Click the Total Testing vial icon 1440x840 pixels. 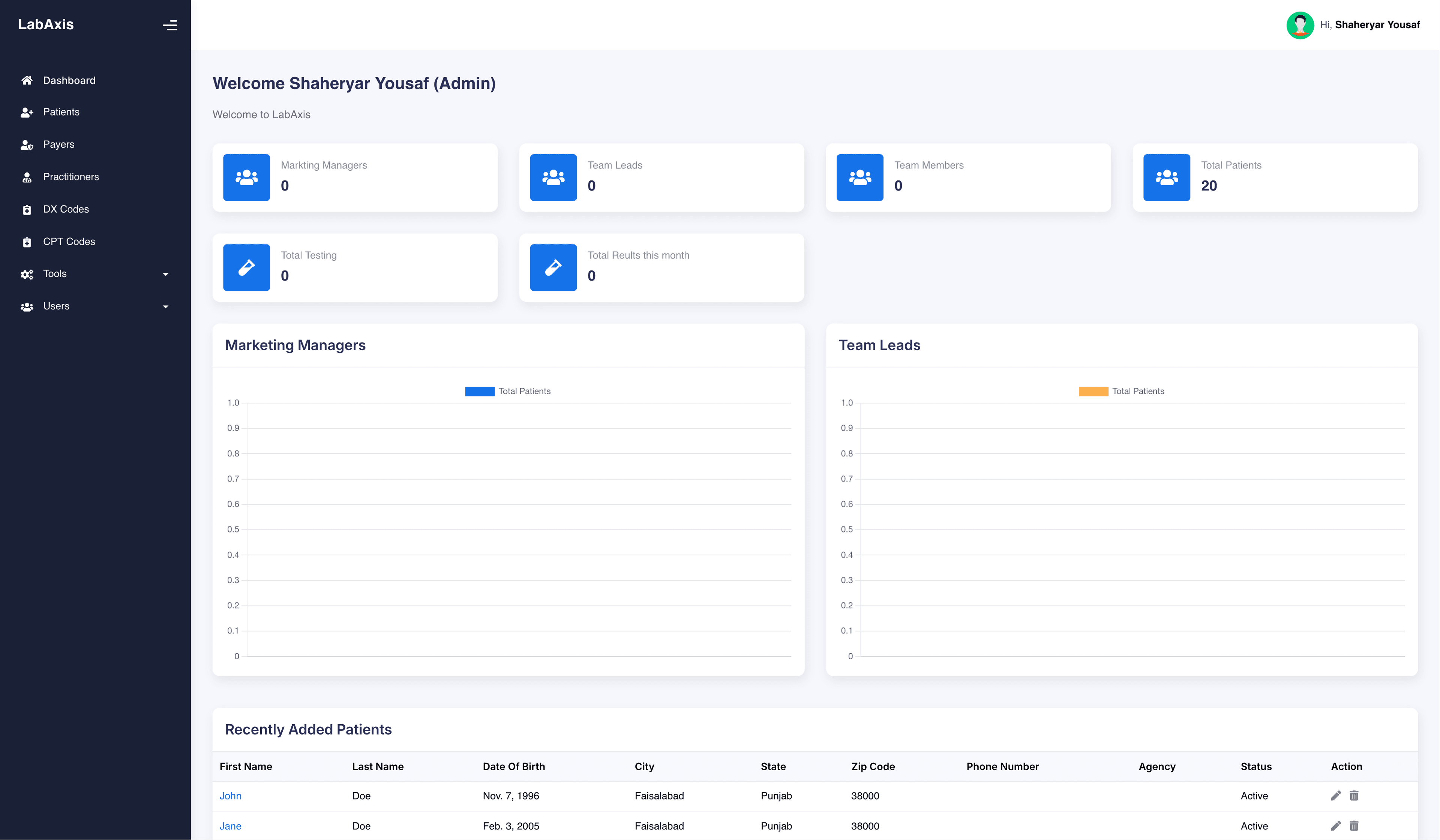click(246, 267)
